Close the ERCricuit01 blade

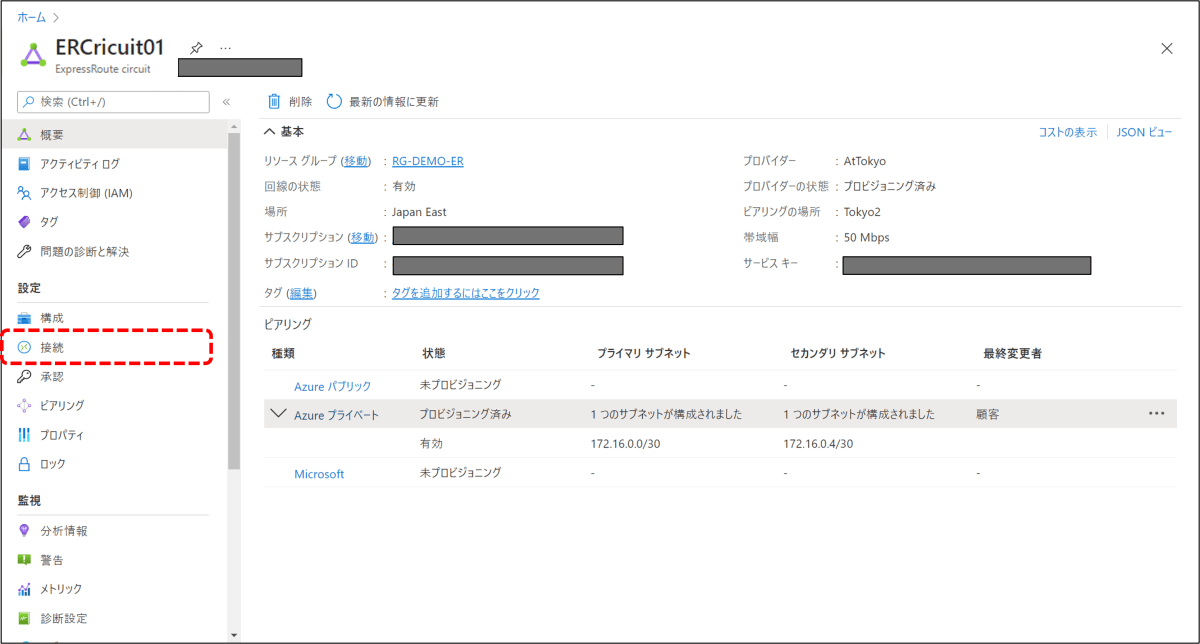[x=1166, y=48]
